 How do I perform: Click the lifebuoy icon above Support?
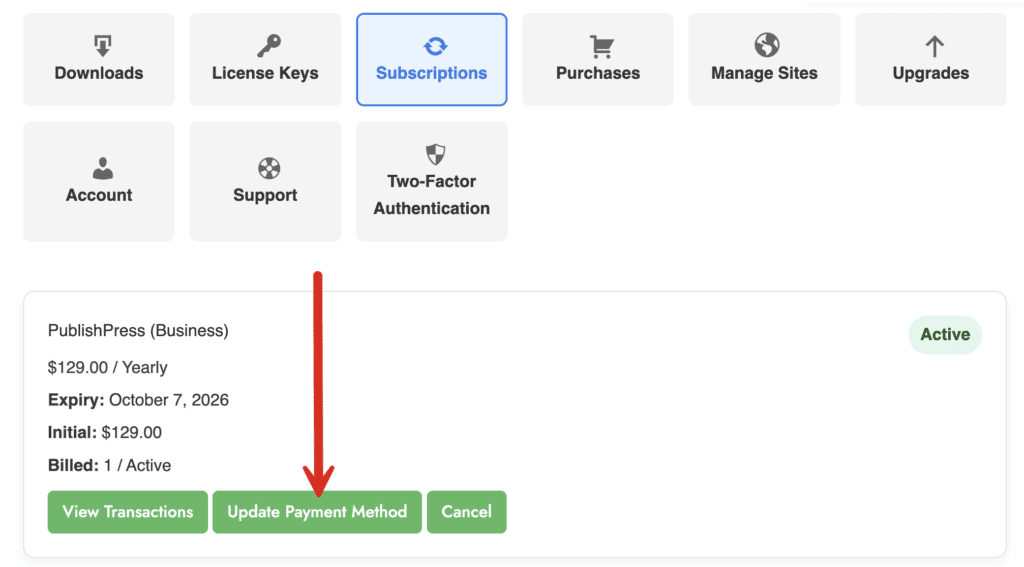[266, 167]
